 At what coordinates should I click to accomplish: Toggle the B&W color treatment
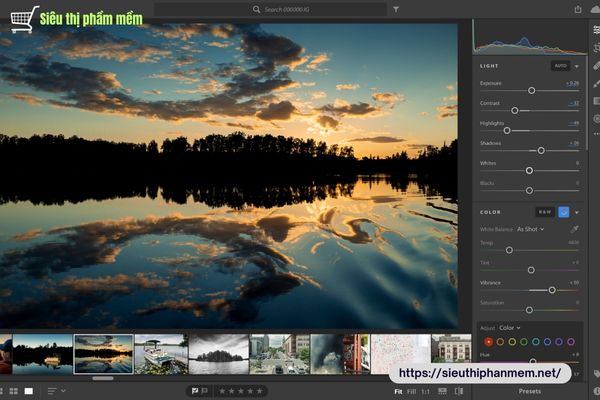pyautogui.click(x=545, y=212)
